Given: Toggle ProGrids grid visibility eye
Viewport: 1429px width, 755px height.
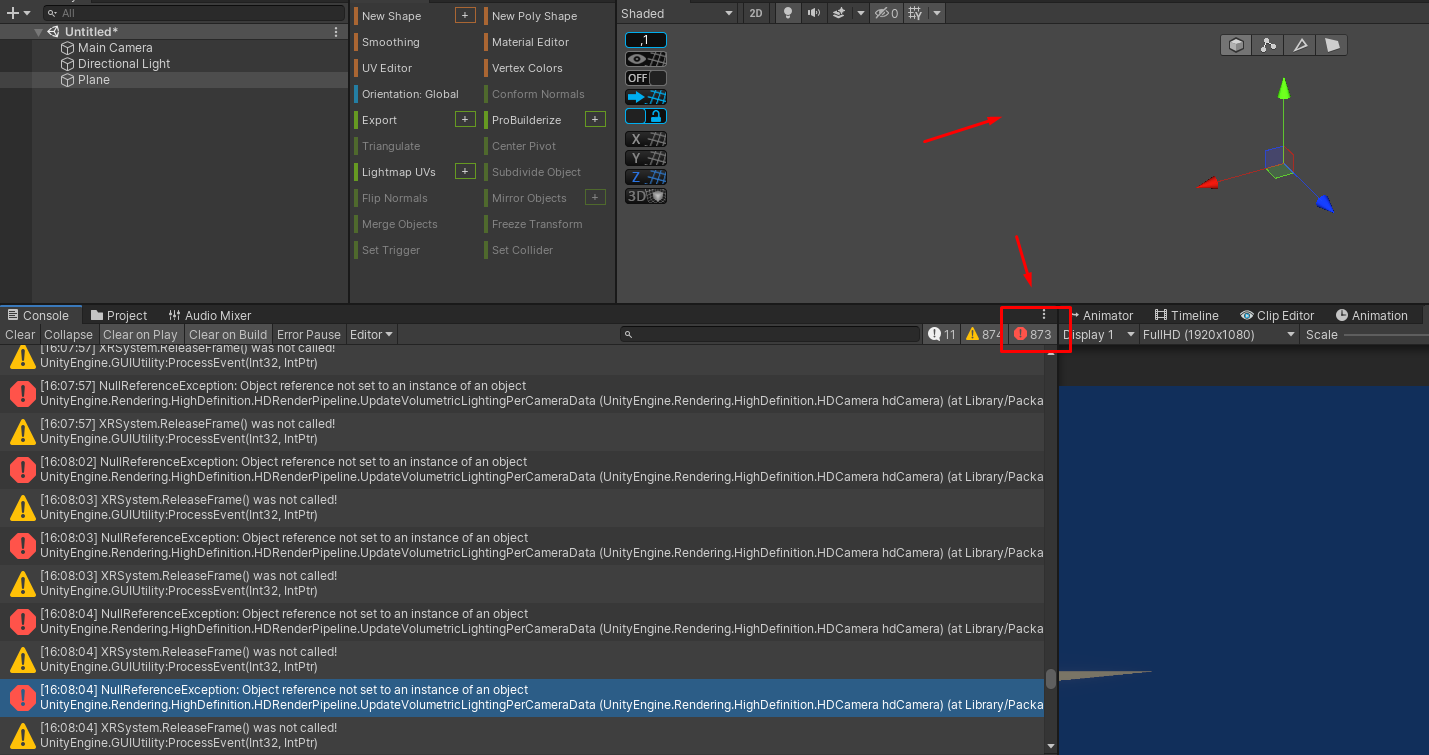Looking at the screenshot, I should [x=646, y=59].
